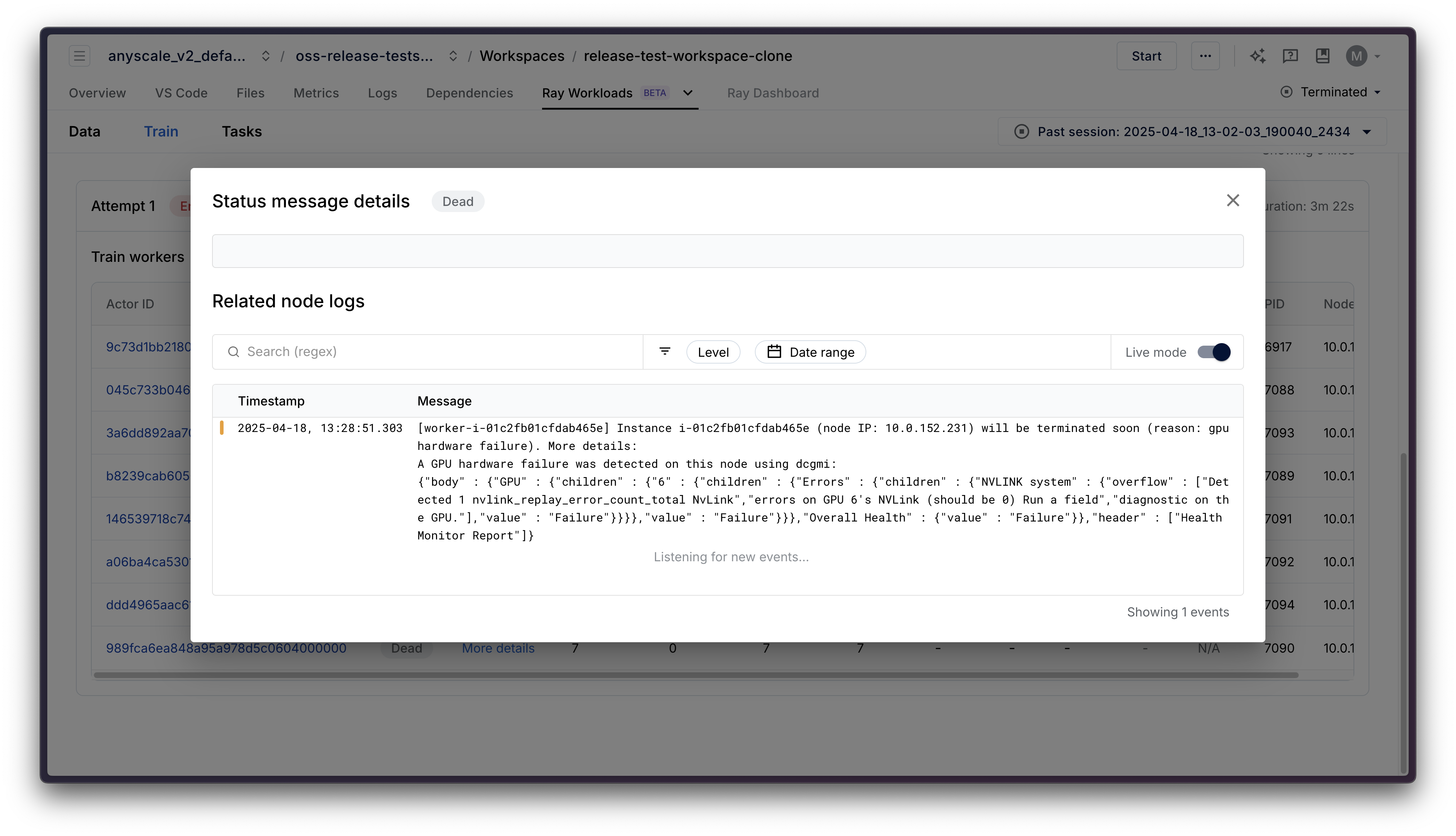Screen dimensions: 1456x836
Task: Click the filter lines icon in log toolbar
Action: point(664,351)
